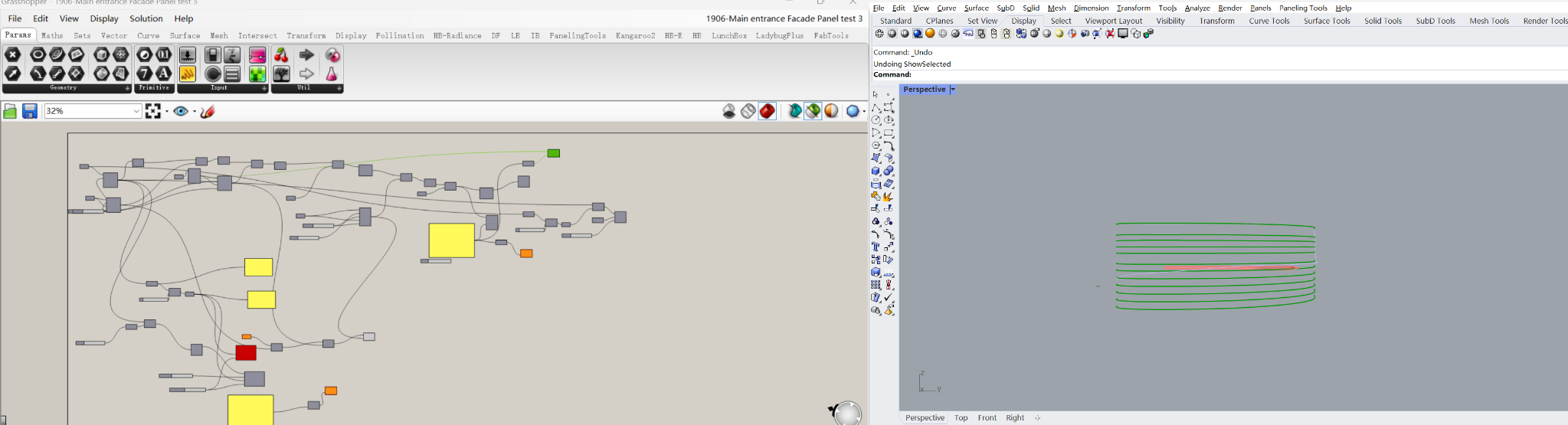The height and width of the screenshot is (425, 1568).
Task: Toggle named views eye icon
Action: coord(181,111)
